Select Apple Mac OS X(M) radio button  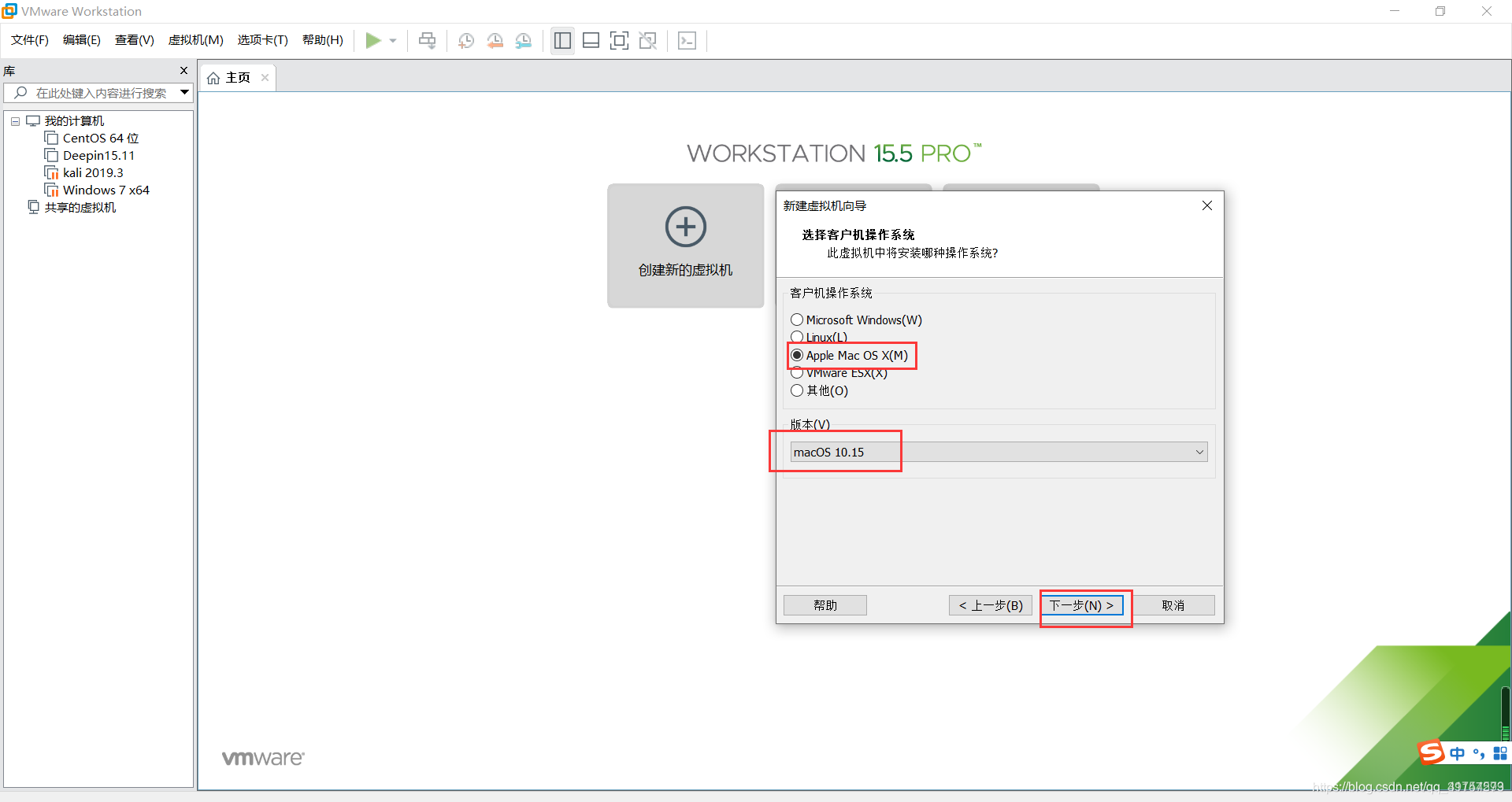[797, 355]
